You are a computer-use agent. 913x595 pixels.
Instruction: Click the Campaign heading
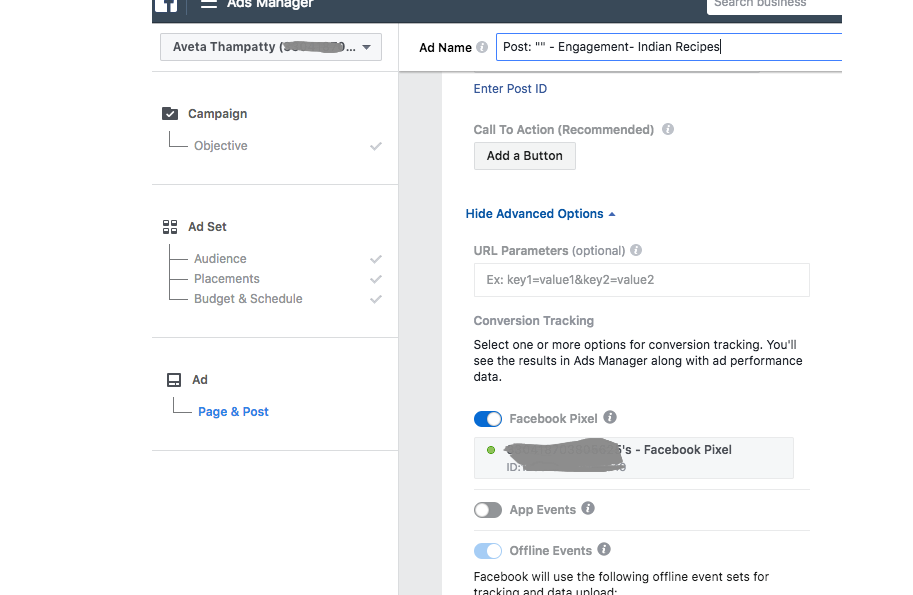click(x=217, y=114)
